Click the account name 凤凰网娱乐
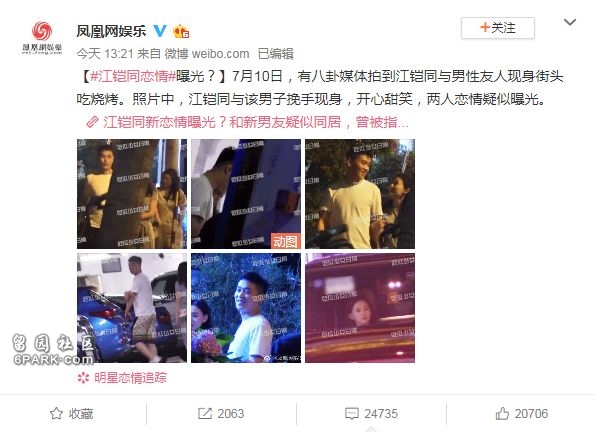 (x=111, y=31)
